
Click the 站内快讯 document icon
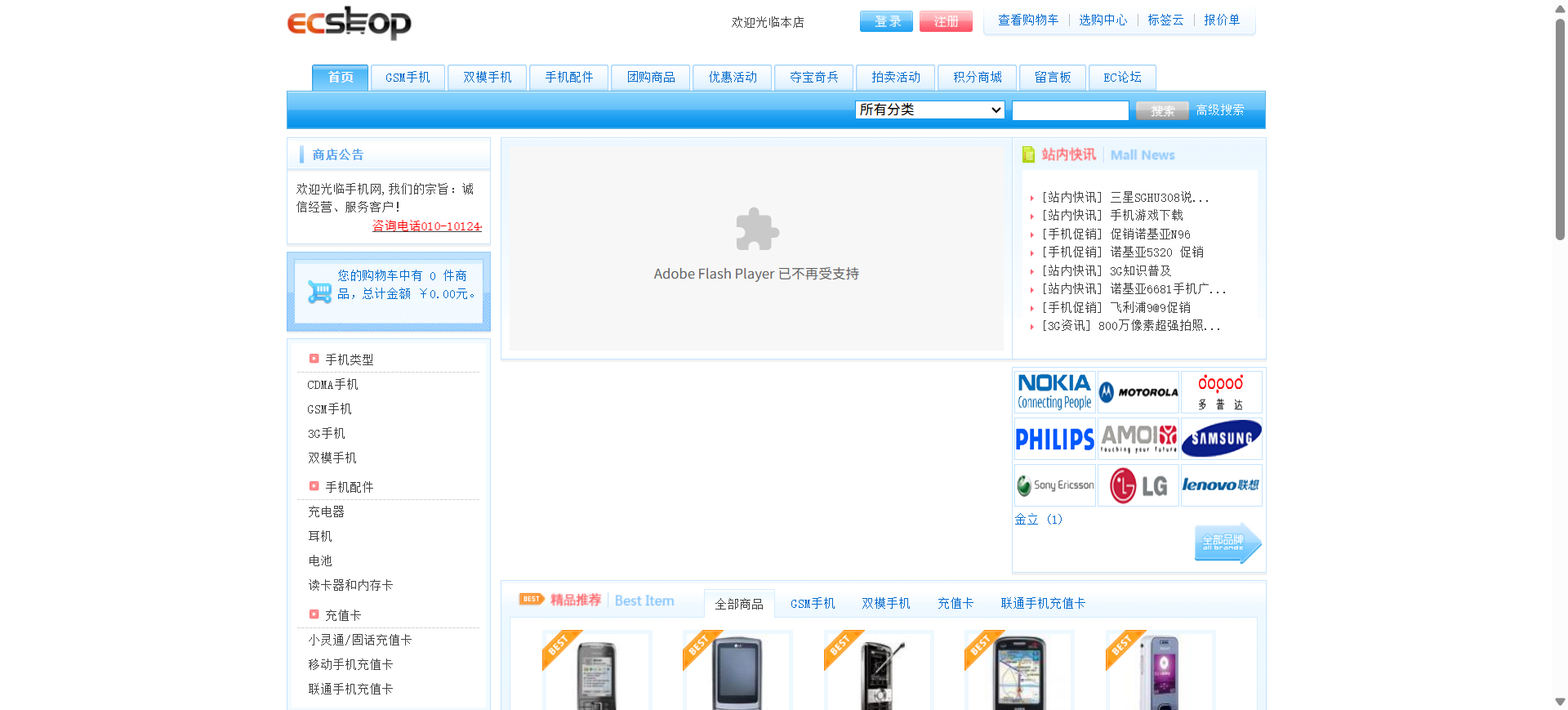(x=1028, y=154)
